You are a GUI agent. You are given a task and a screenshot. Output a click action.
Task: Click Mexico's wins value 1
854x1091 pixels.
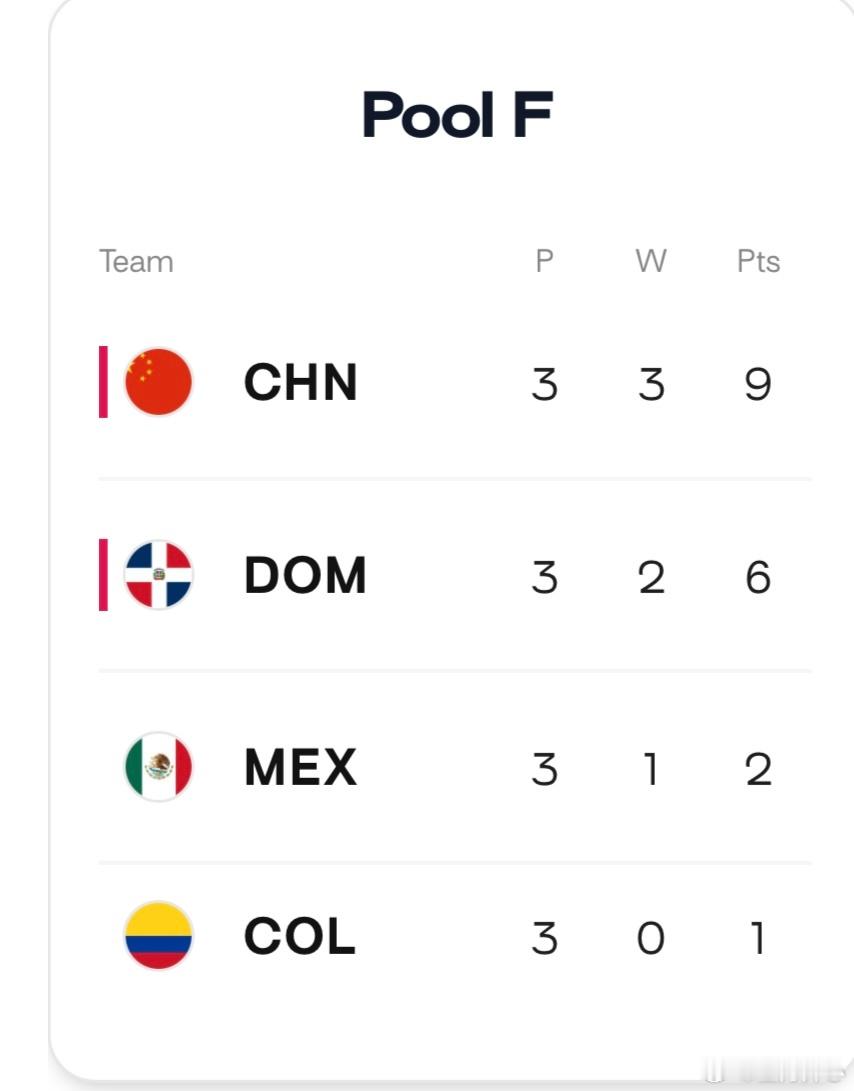pyautogui.click(x=651, y=769)
